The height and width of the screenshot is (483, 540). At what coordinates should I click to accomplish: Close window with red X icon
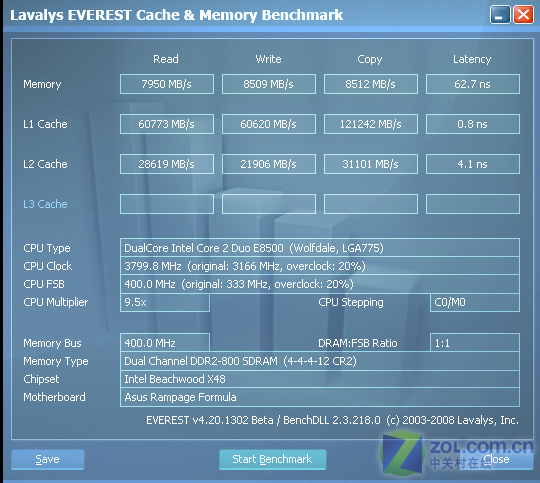tap(523, 15)
